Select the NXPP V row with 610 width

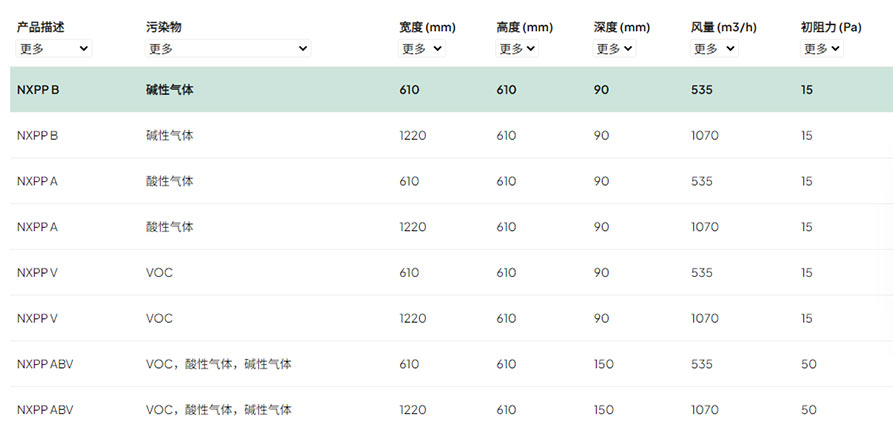tap(451, 272)
